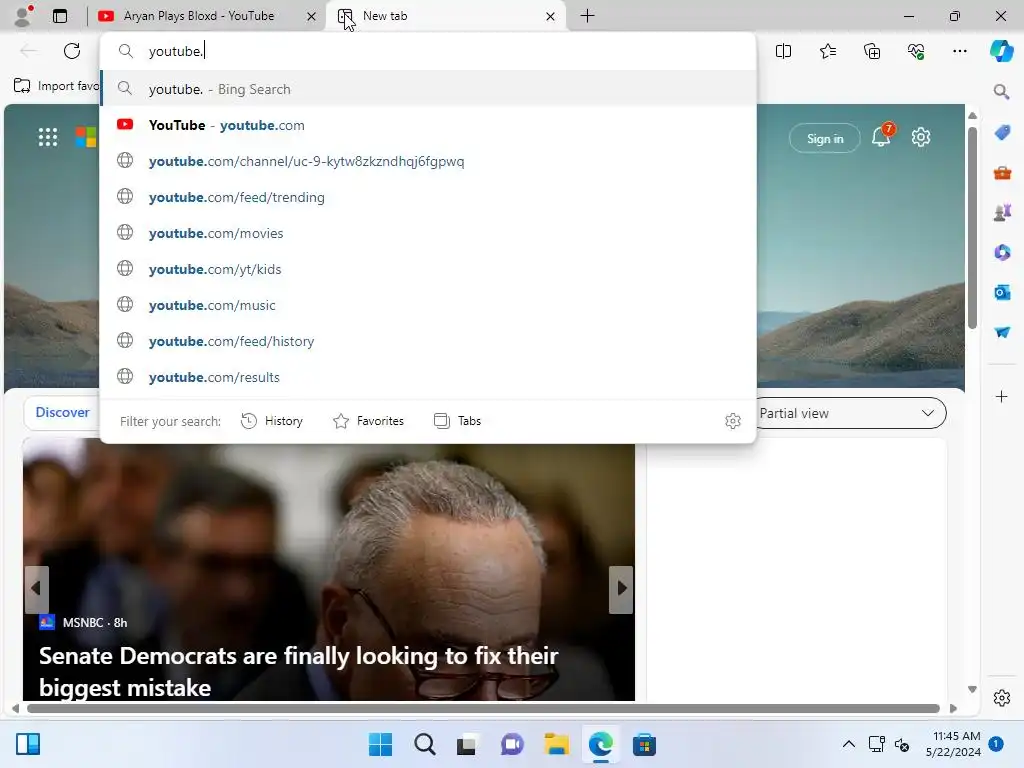
Task: Click in the address bar text field
Action: pyautogui.click(x=428, y=51)
